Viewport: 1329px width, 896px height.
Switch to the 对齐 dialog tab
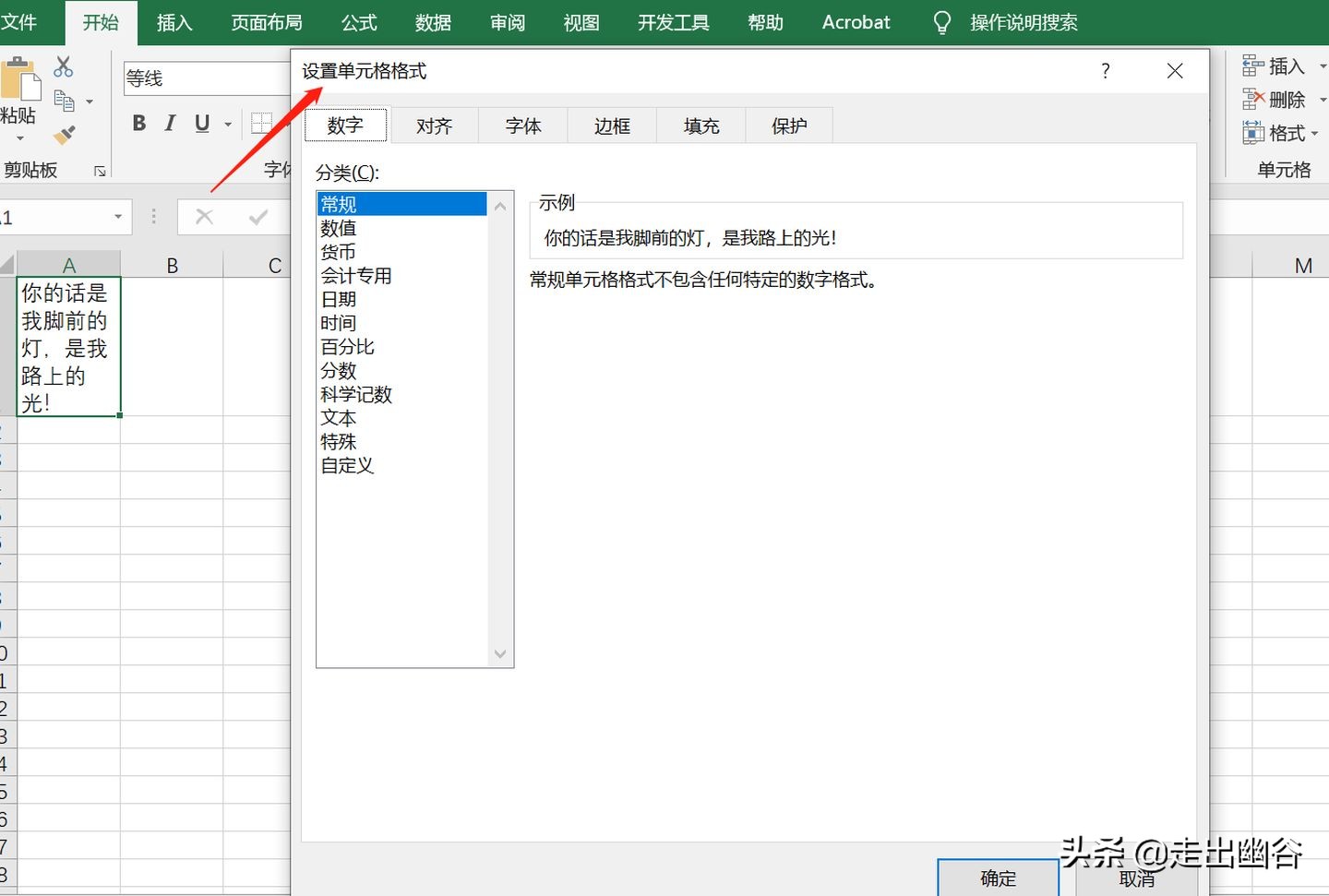point(434,125)
